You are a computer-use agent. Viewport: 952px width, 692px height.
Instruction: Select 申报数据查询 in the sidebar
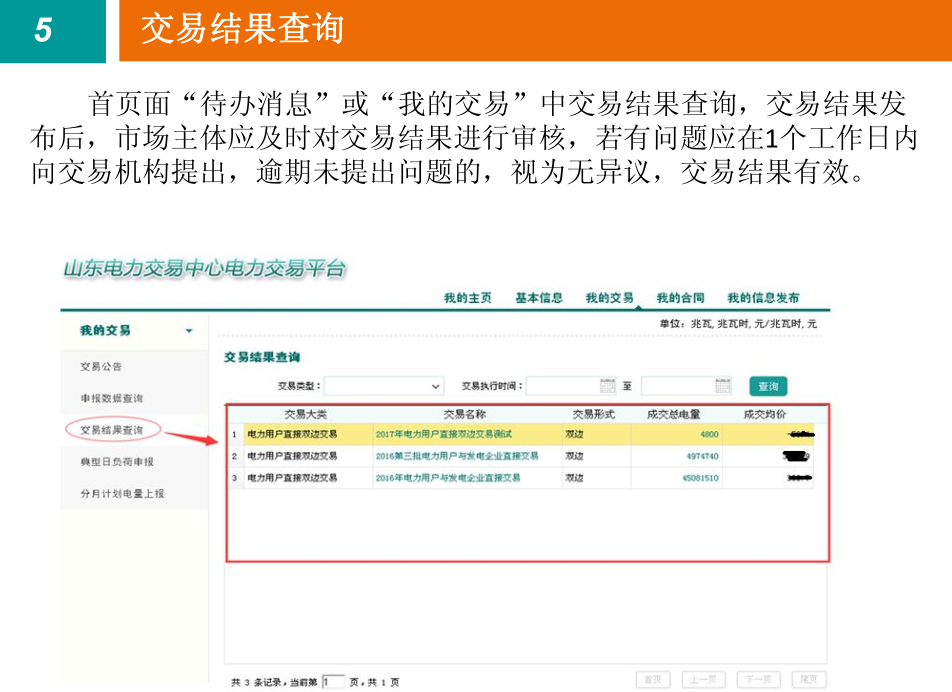point(111,399)
